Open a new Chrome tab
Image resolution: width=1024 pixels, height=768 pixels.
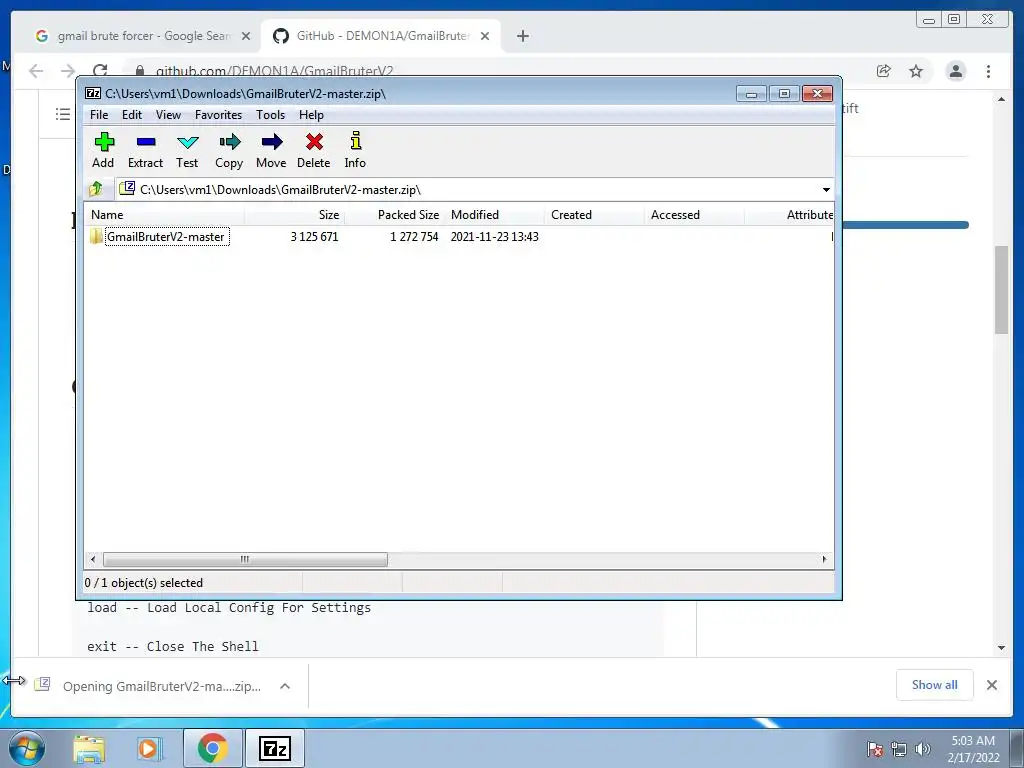522,36
